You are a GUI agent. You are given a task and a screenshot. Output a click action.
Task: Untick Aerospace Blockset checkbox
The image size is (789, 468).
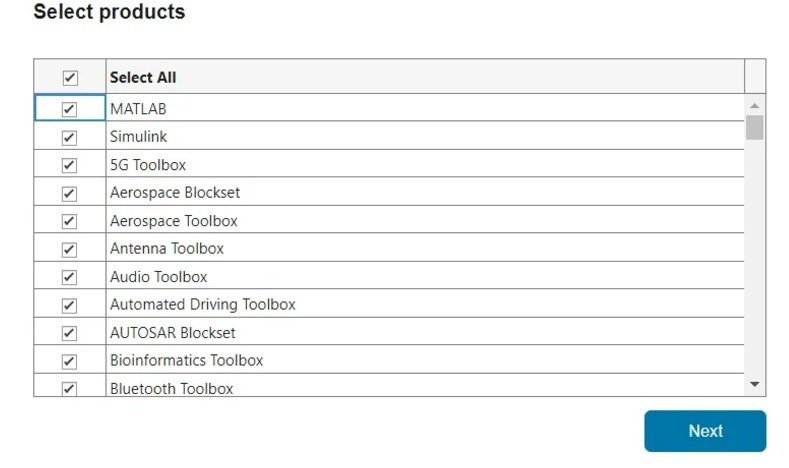pyautogui.click(x=70, y=193)
